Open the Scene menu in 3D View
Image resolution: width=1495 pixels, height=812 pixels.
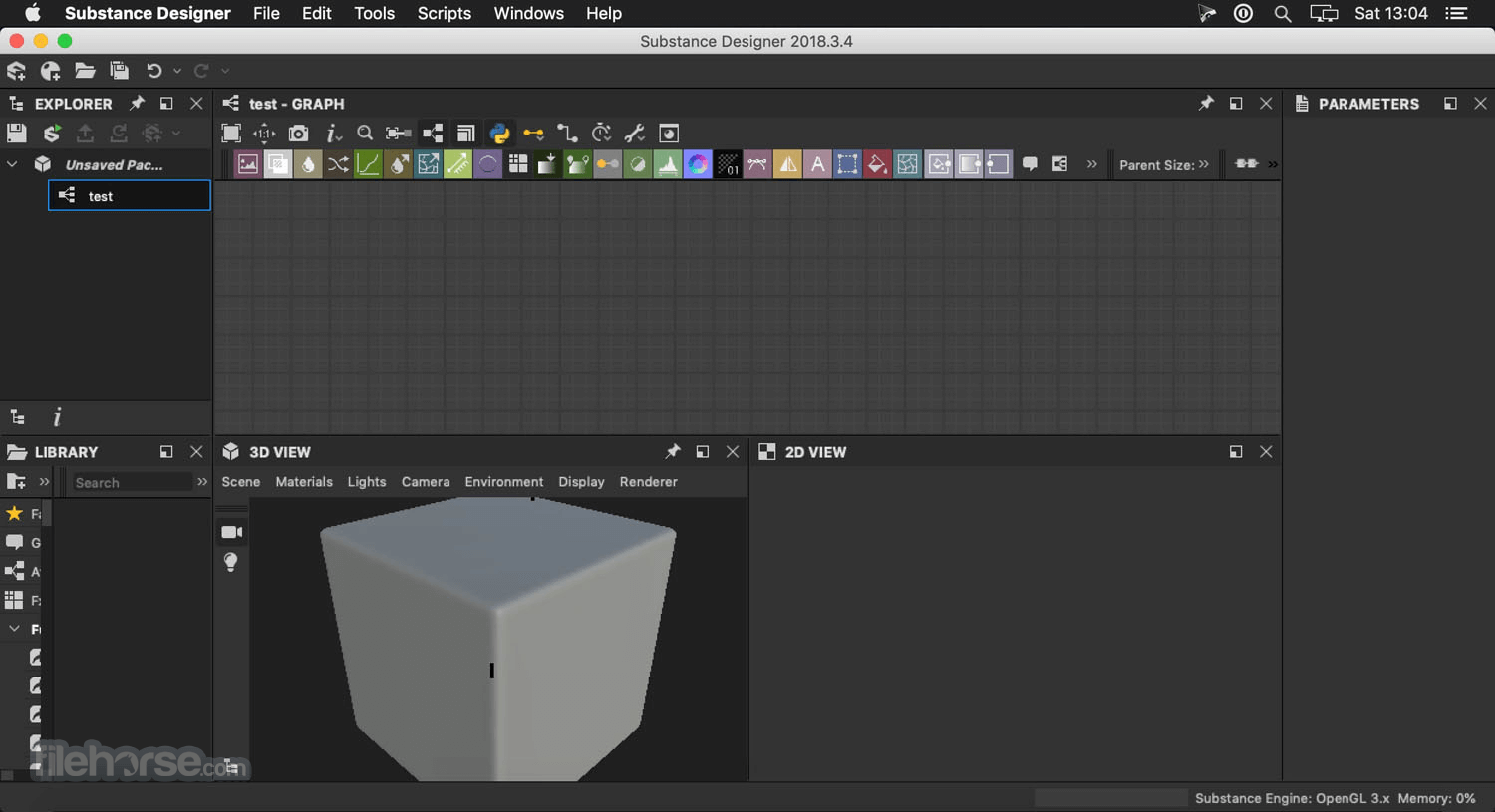[240, 482]
